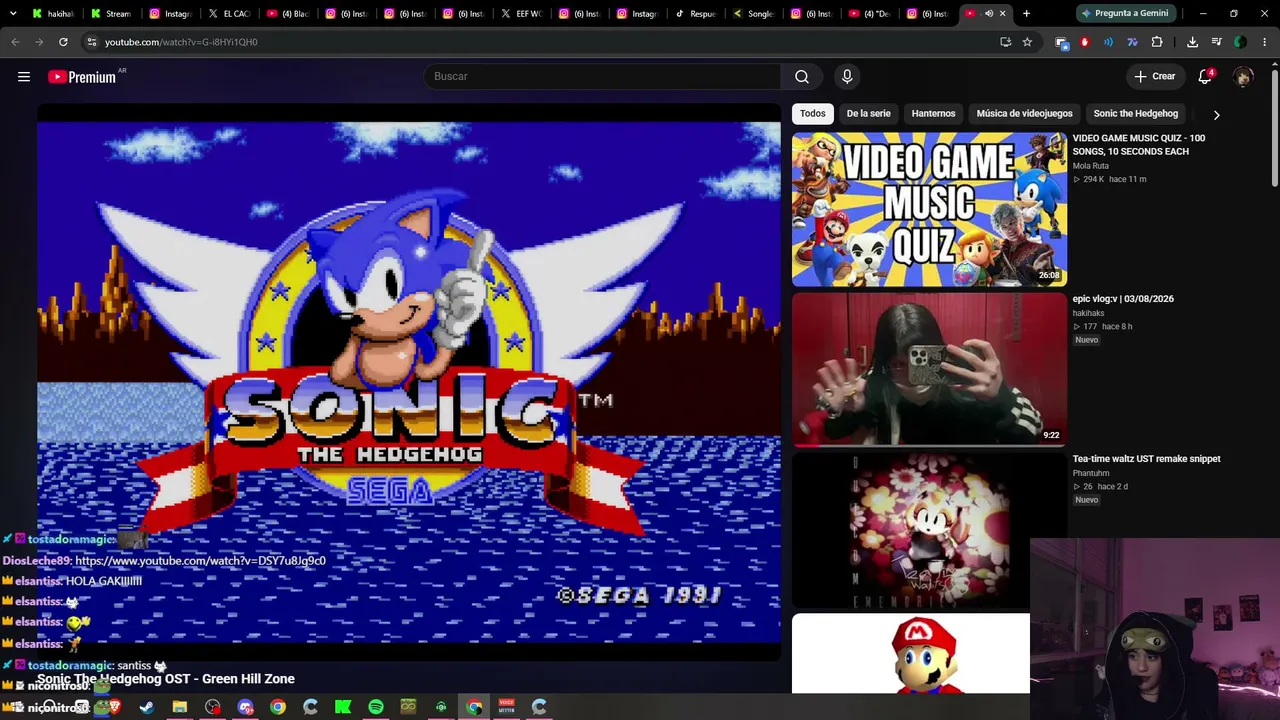Viewport: 1280px width, 720px height.
Task: Open the YouTube link in DiosLeche89's chat message
Action: click(200, 561)
